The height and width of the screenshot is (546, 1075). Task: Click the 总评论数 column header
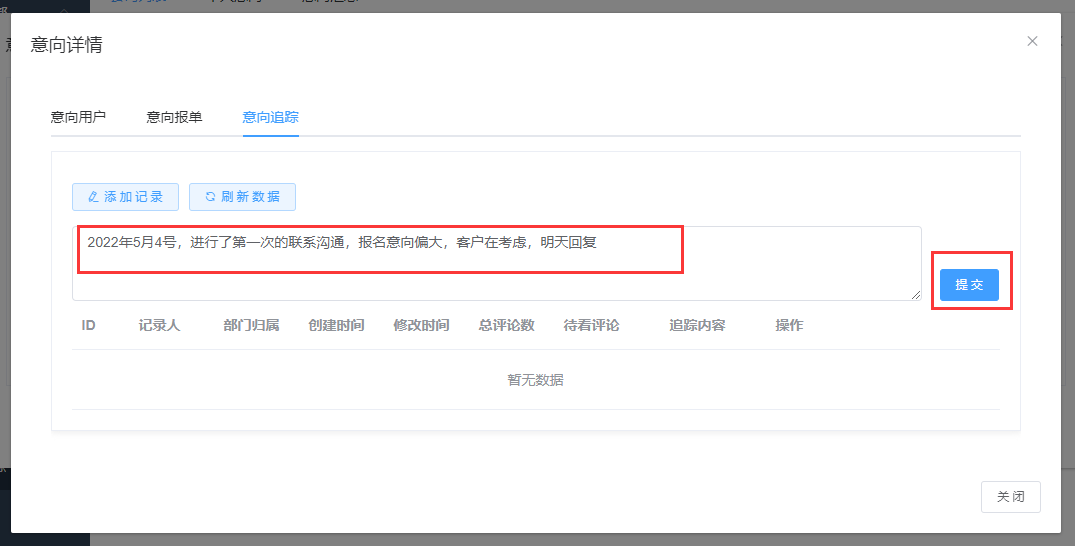506,325
